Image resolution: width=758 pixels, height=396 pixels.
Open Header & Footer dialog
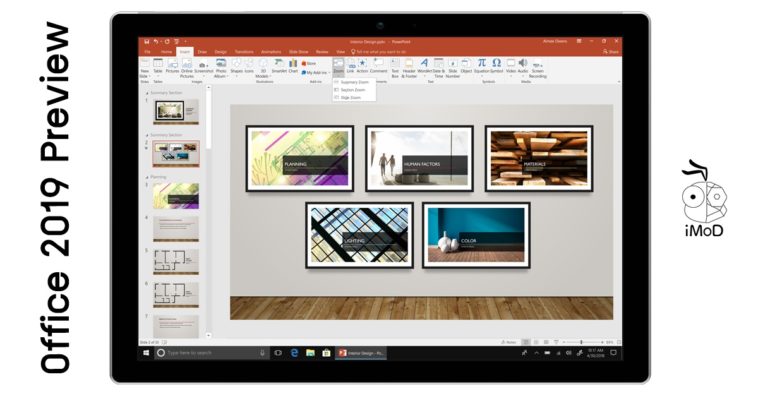pos(409,69)
